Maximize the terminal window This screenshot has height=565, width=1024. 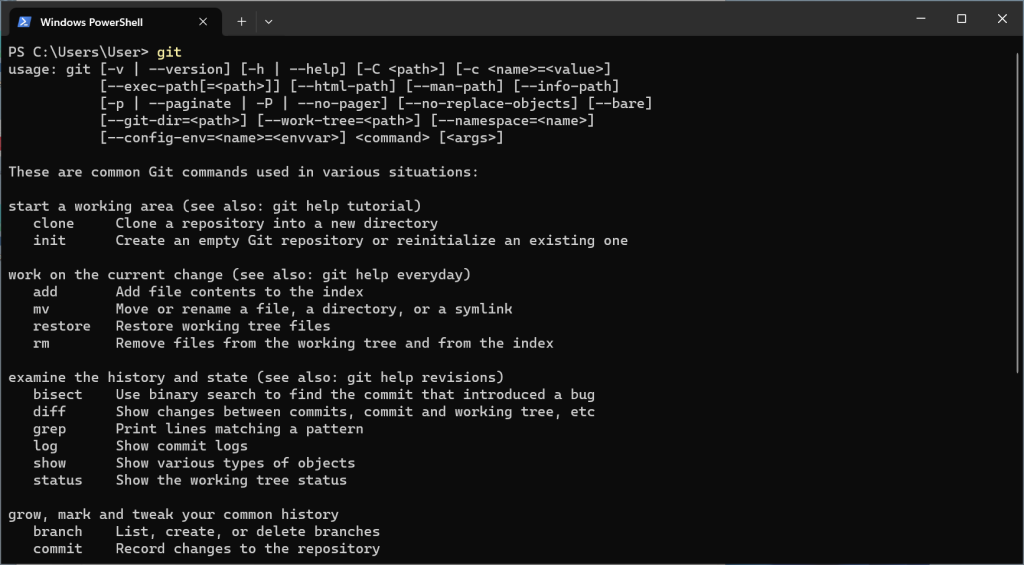click(961, 19)
